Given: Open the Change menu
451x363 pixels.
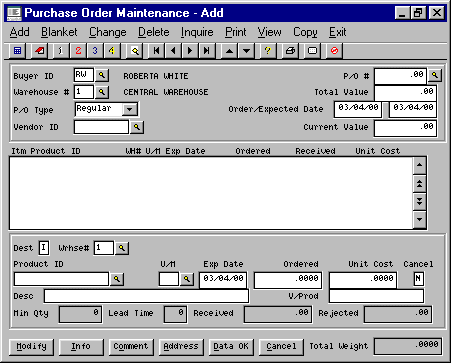Looking at the screenshot, I should click(108, 32).
